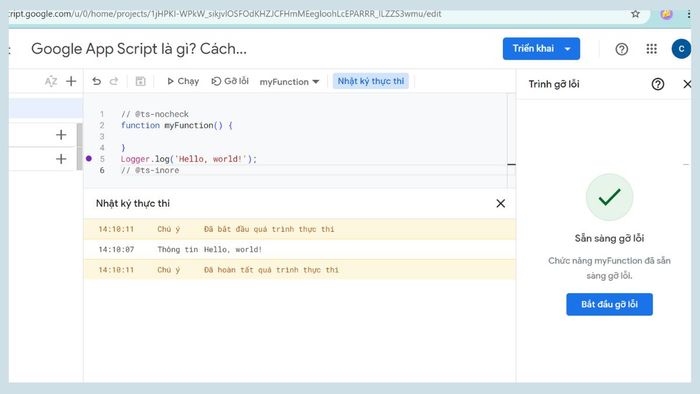Select log entry Hello, world!
700x394 pixels.
pos(300,249)
